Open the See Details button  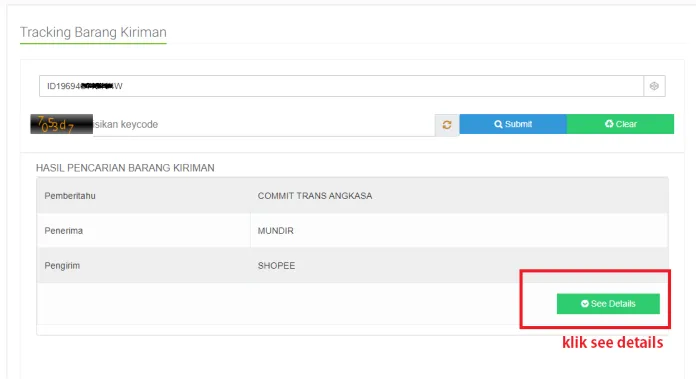pos(608,304)
